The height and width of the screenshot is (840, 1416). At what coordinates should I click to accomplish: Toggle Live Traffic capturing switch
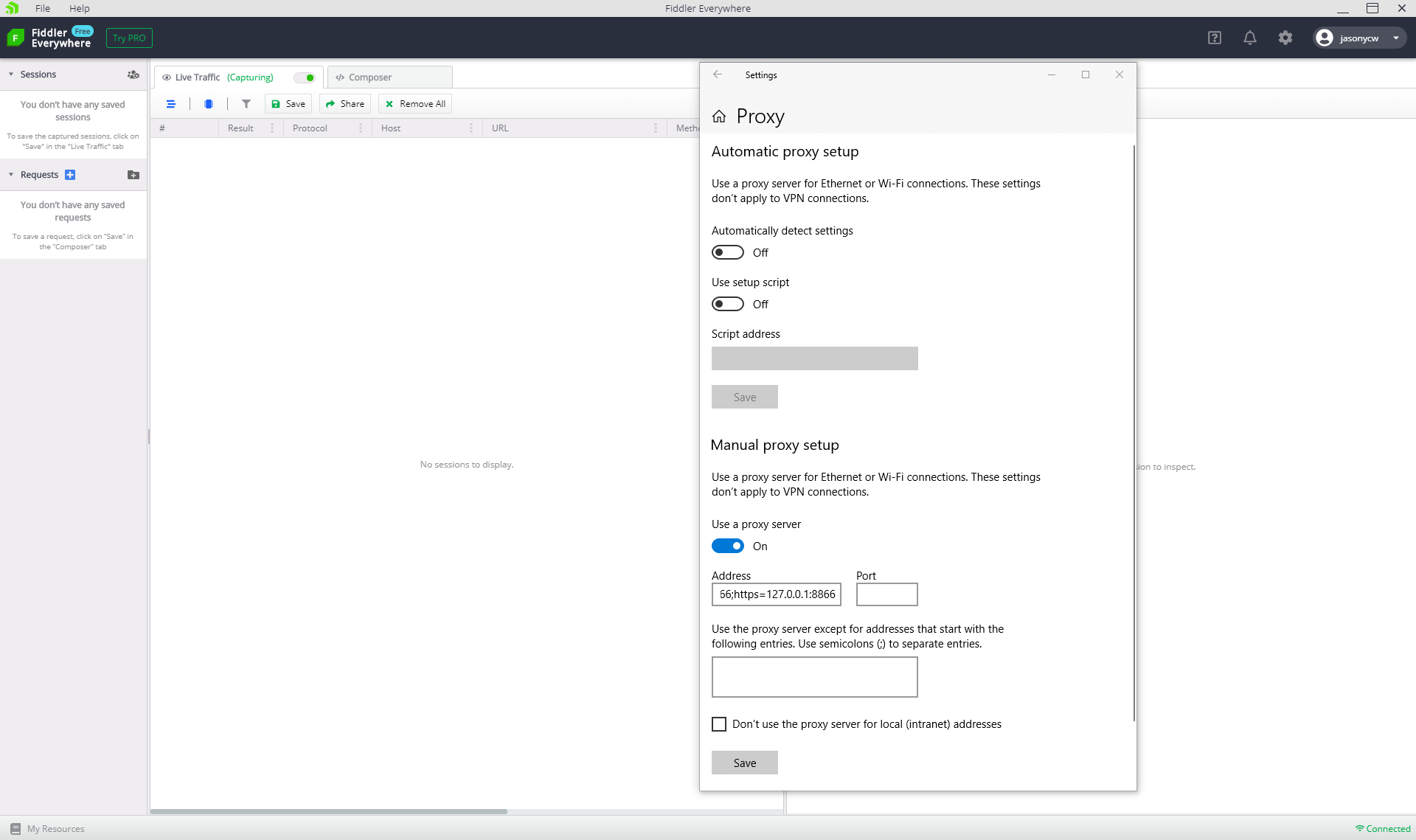click(305, 77)
